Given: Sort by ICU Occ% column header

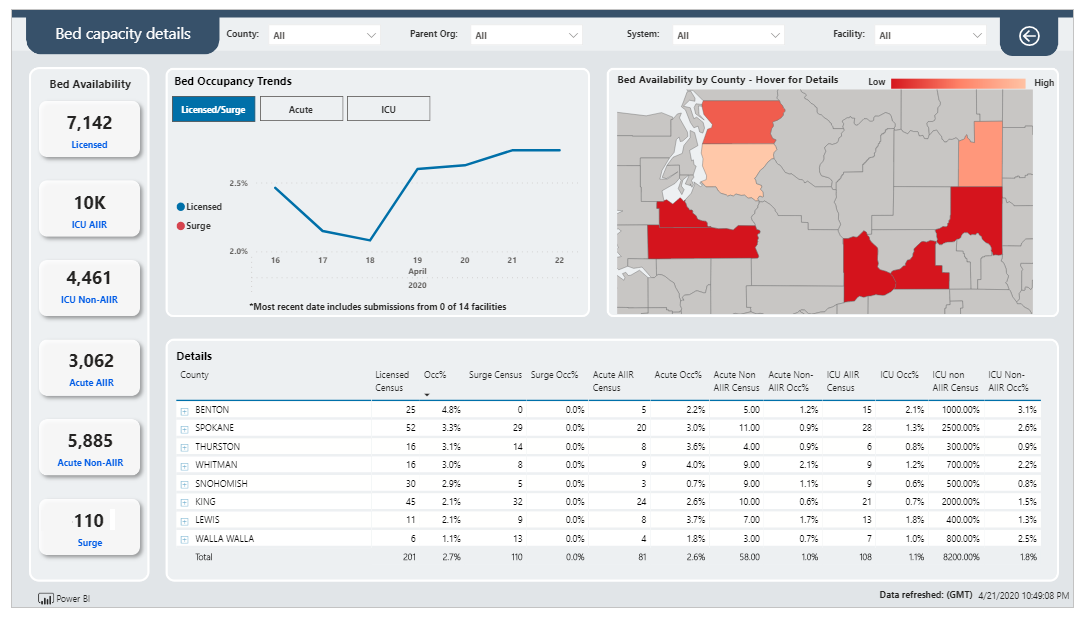Looking at the screenshot, I should pyautogui.click(x=900, y=375).
